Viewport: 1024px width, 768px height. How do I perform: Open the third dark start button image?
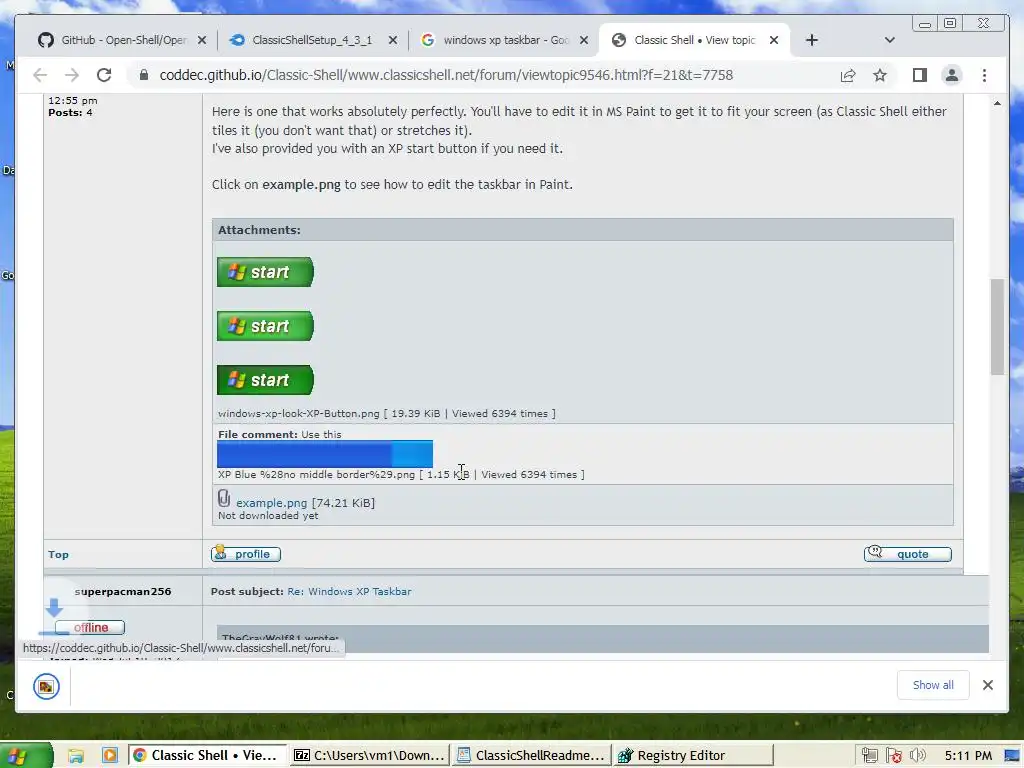265,380
